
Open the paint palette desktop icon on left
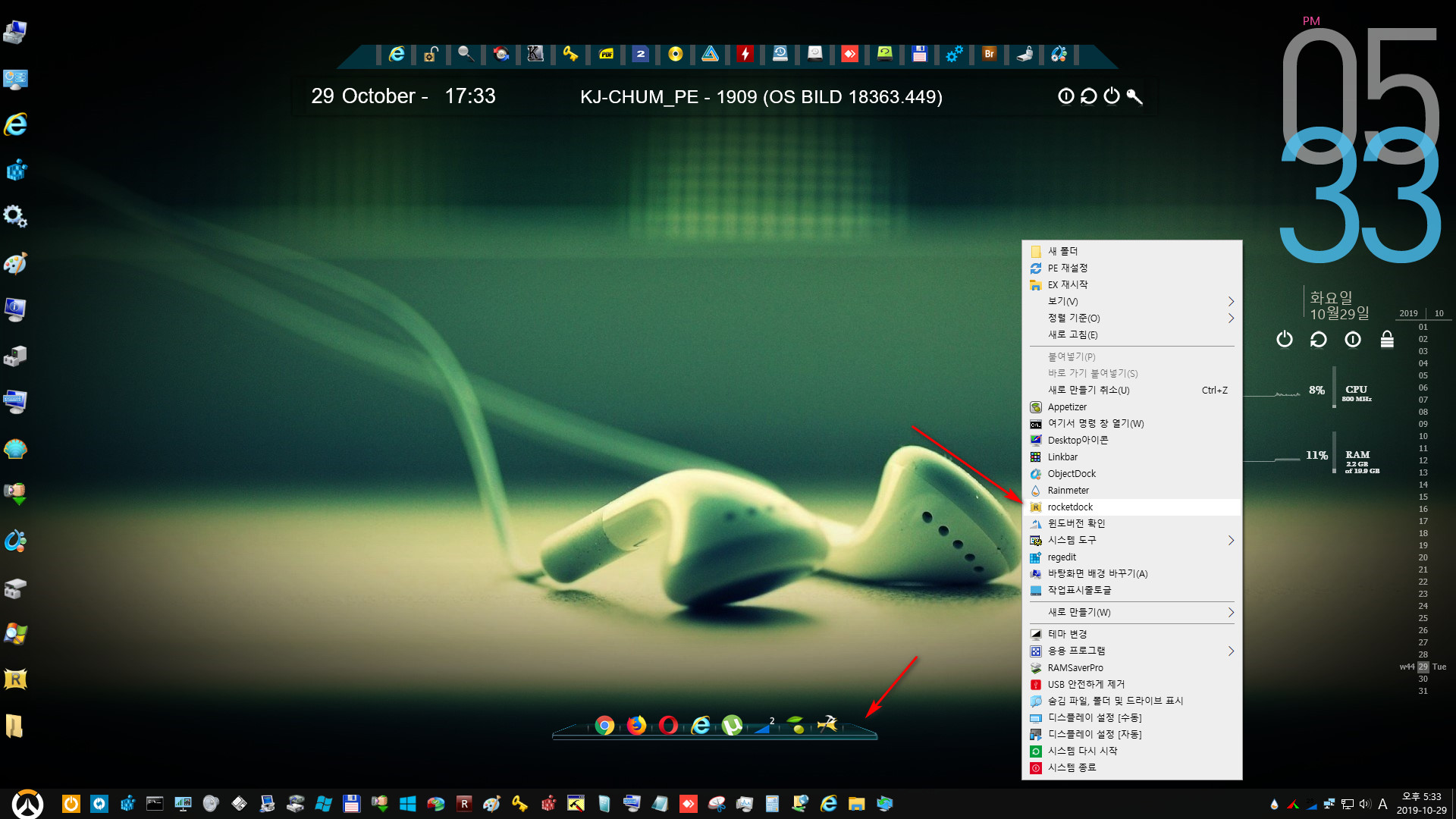point(15,263)
